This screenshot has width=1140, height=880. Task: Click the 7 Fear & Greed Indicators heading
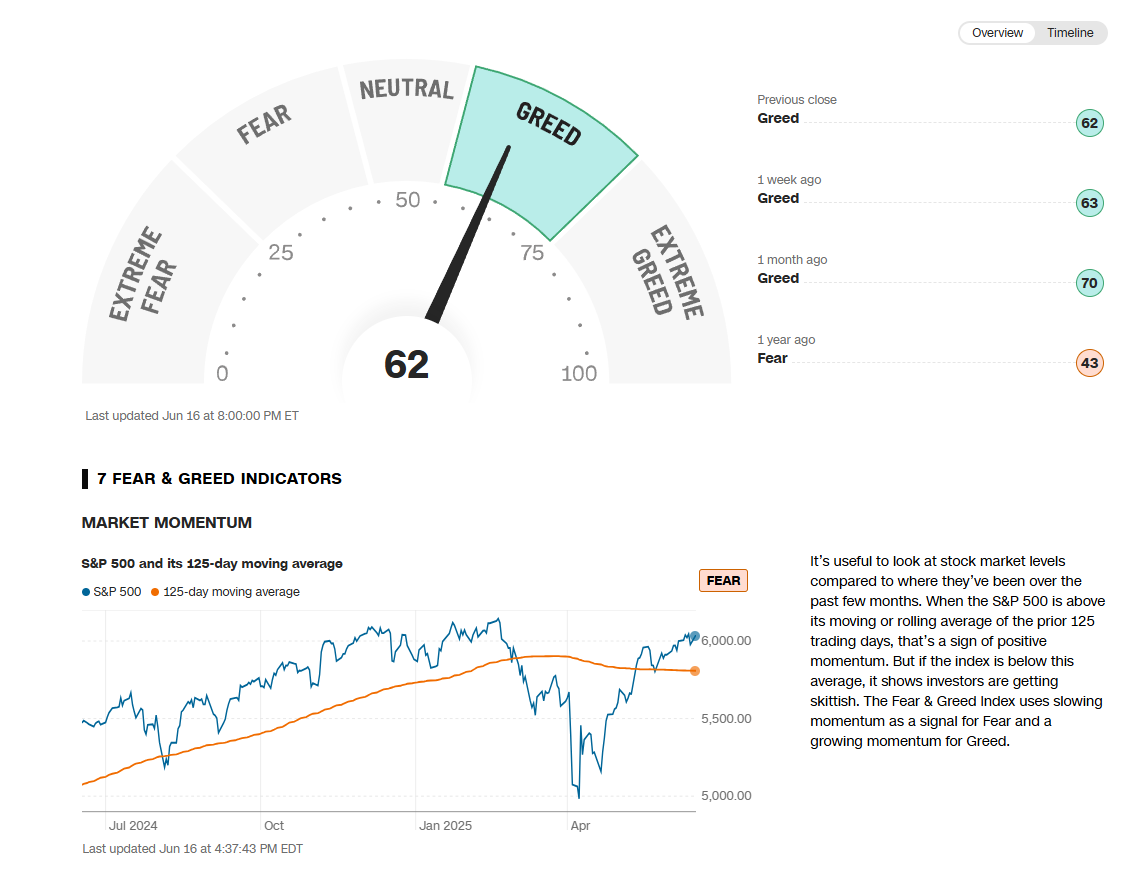pyautogui.click(x=219, y=479)
